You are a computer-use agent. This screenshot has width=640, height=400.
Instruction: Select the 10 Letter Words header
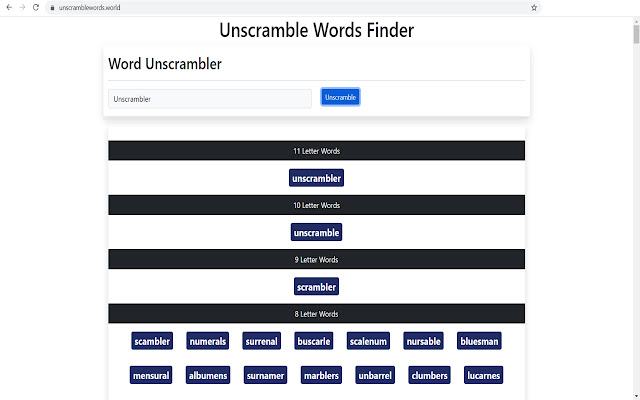pyautogui.click(x=316, y=205)
